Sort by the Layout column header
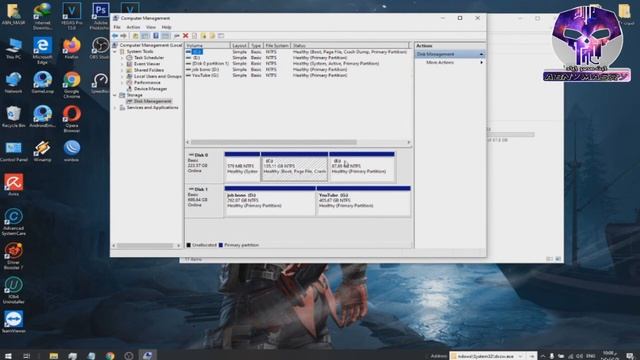The image size is (640, 360). pos(240,46)
